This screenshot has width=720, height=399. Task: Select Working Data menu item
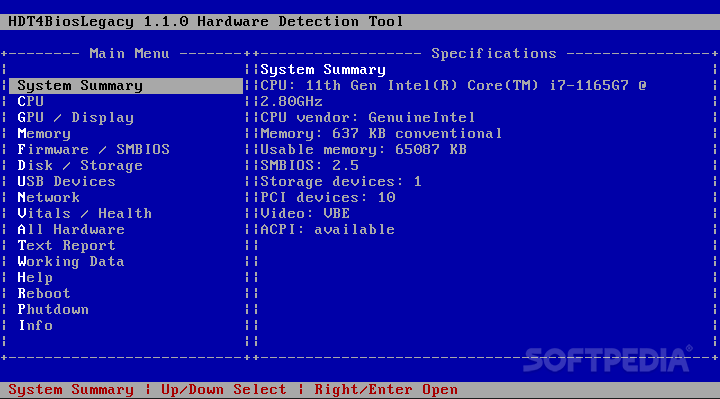coord(71,262)
